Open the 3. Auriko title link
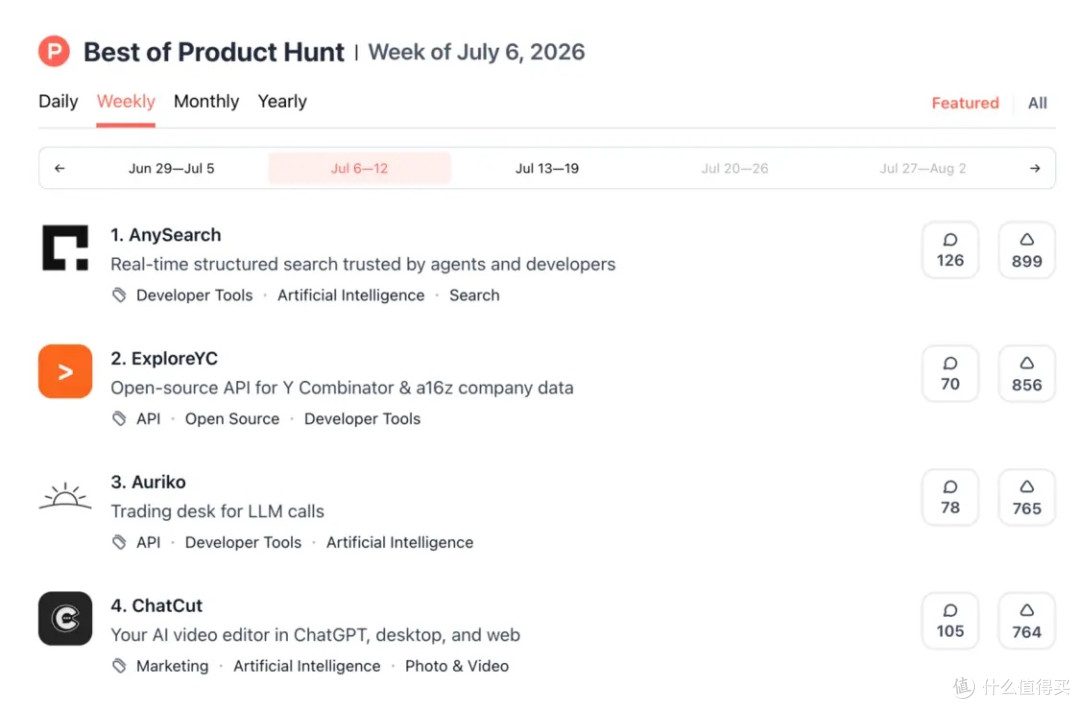The height and width of the screenshot is (709, 1080). coord(148,482)
